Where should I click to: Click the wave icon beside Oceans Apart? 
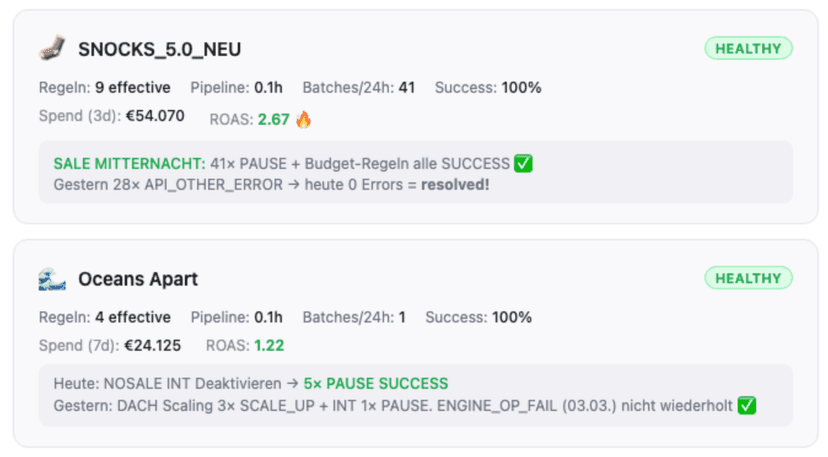pos(52,278)
